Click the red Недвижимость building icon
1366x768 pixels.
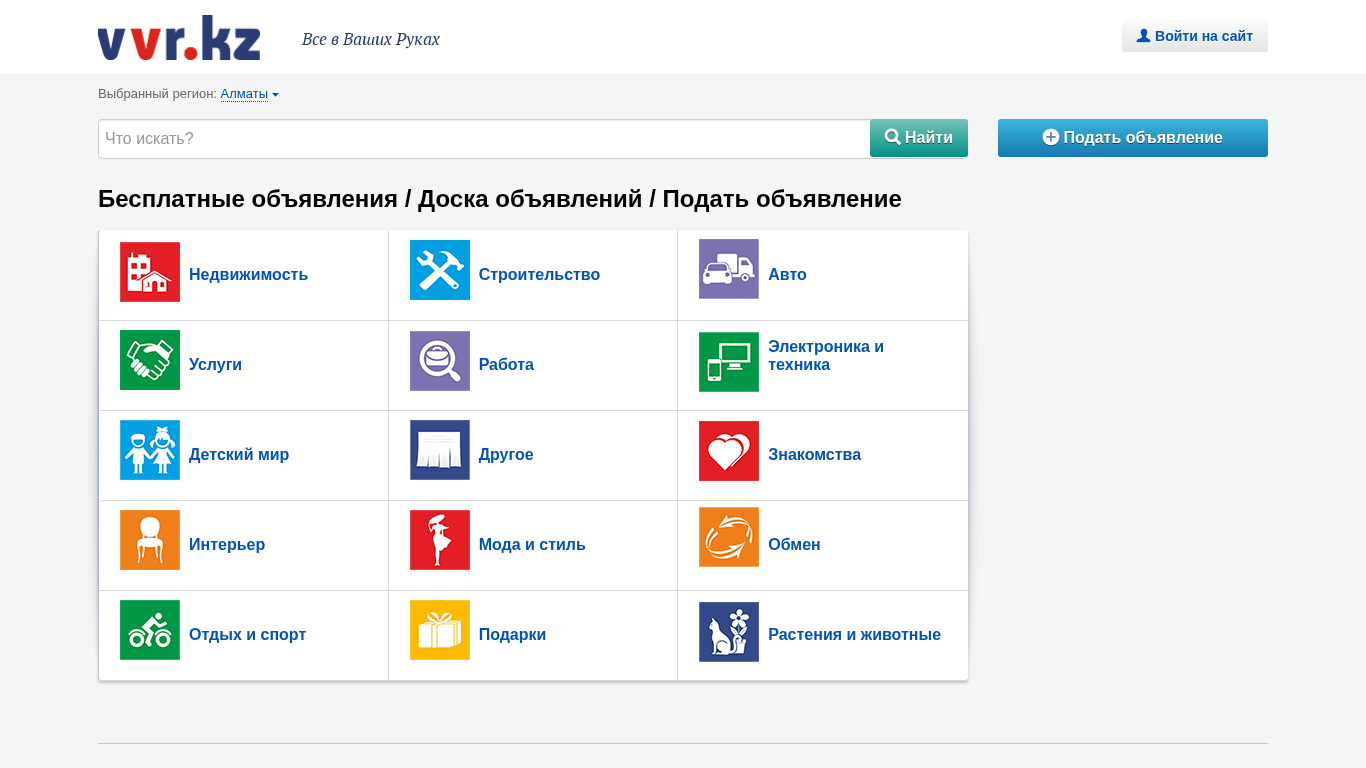coord(150,272)
